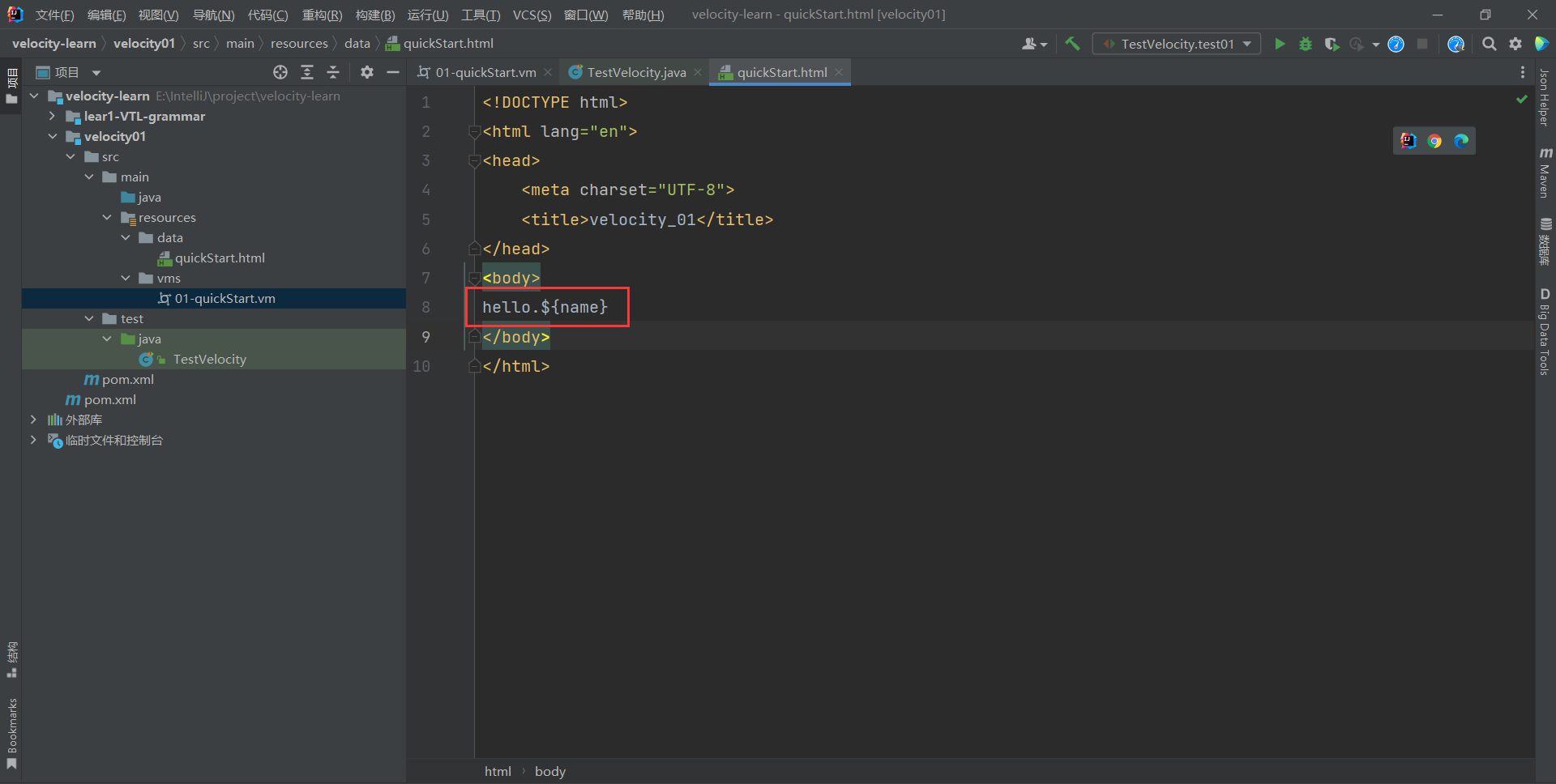Click line 8 hello.${name} text

click(545, 307)
